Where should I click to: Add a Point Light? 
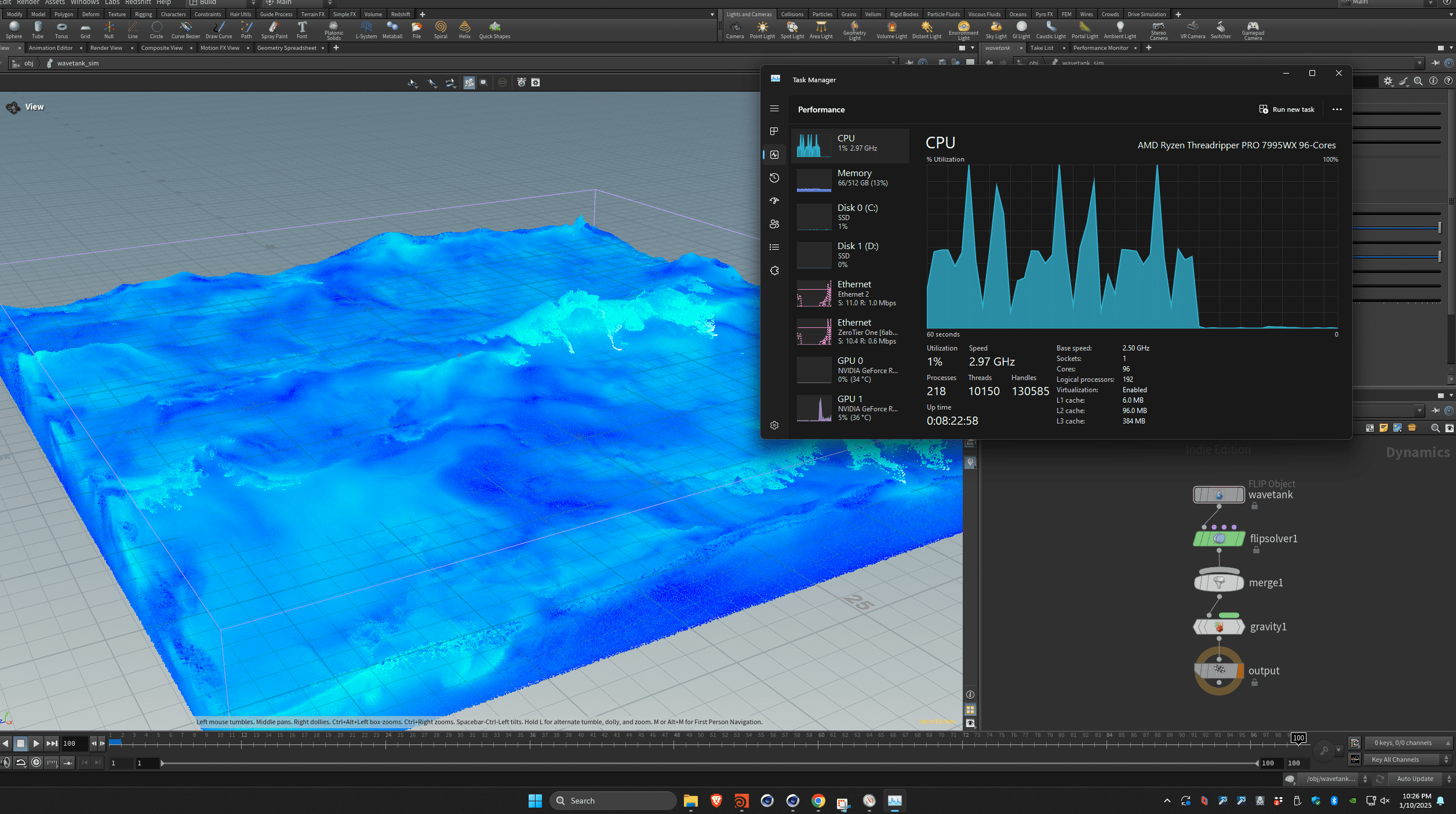[x=763, y=29]
